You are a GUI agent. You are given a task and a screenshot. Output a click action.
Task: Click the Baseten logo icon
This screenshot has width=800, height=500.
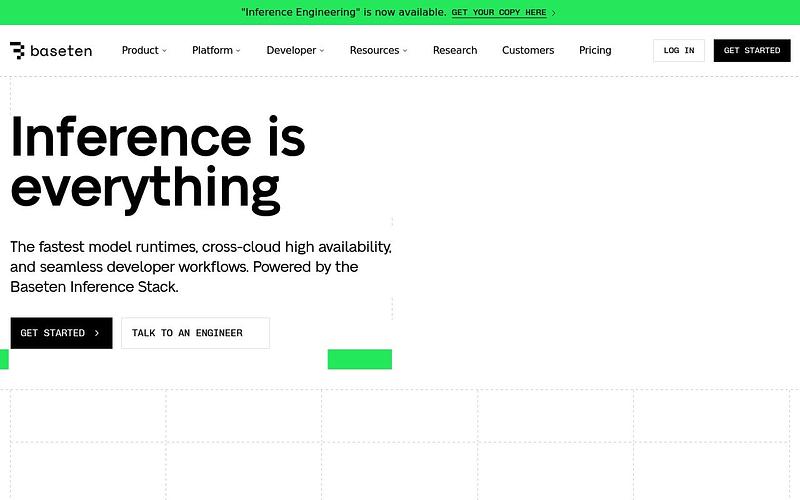coord(17,51)
